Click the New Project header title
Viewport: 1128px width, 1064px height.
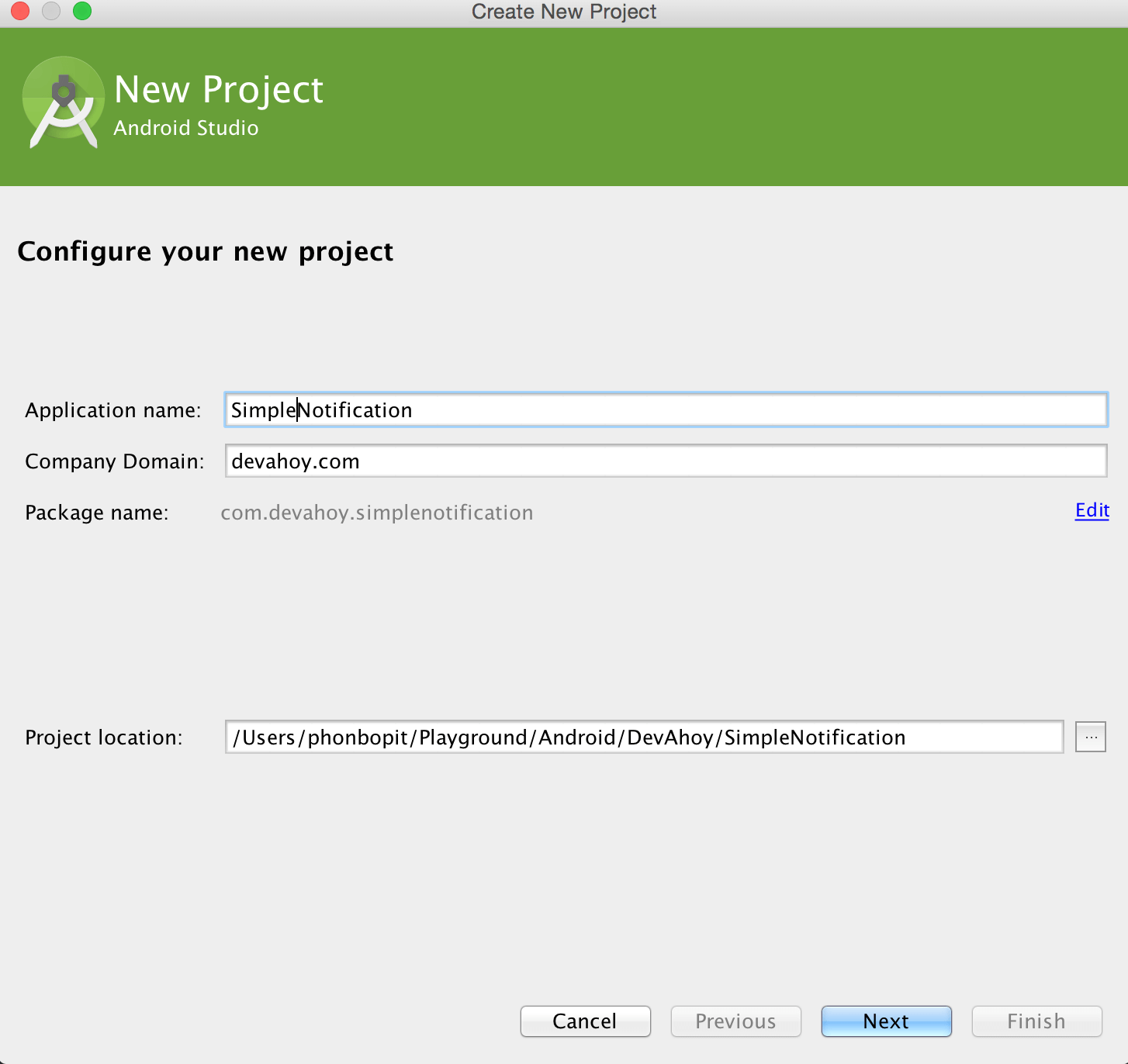219,89
